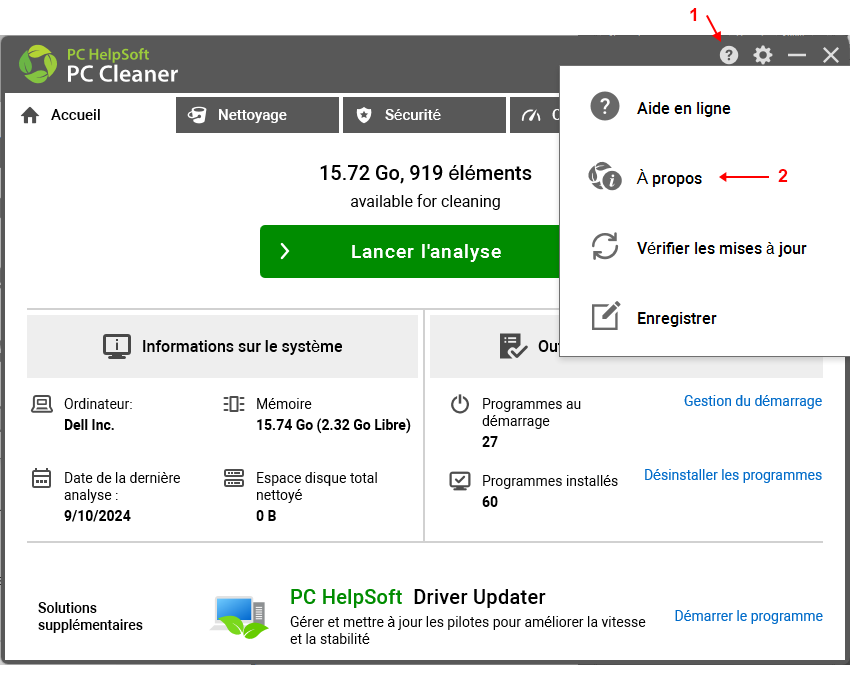The width and height of the screenshot is (850, 700).
Task: Click the refresh arrows update icon
Action: (x=604, y=246)
